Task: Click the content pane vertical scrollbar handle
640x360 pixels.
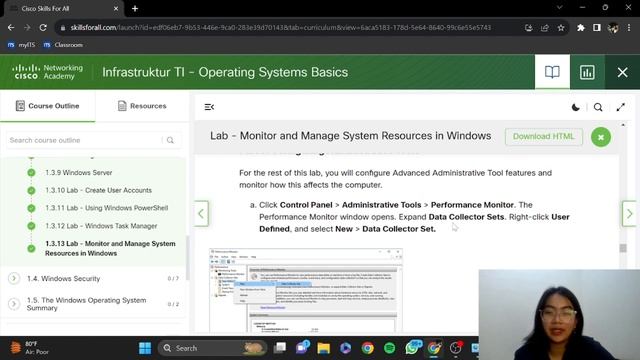Action: tap(623, 248)
